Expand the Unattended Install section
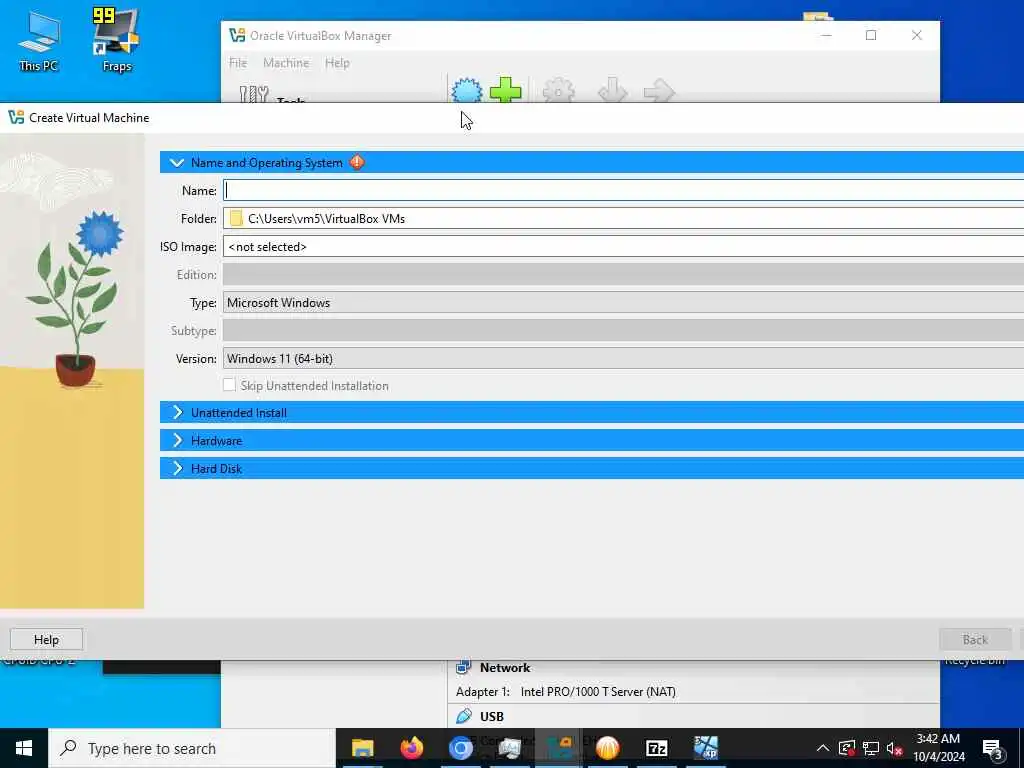The width and height of the screenshot is (1024, 768). 177,412
